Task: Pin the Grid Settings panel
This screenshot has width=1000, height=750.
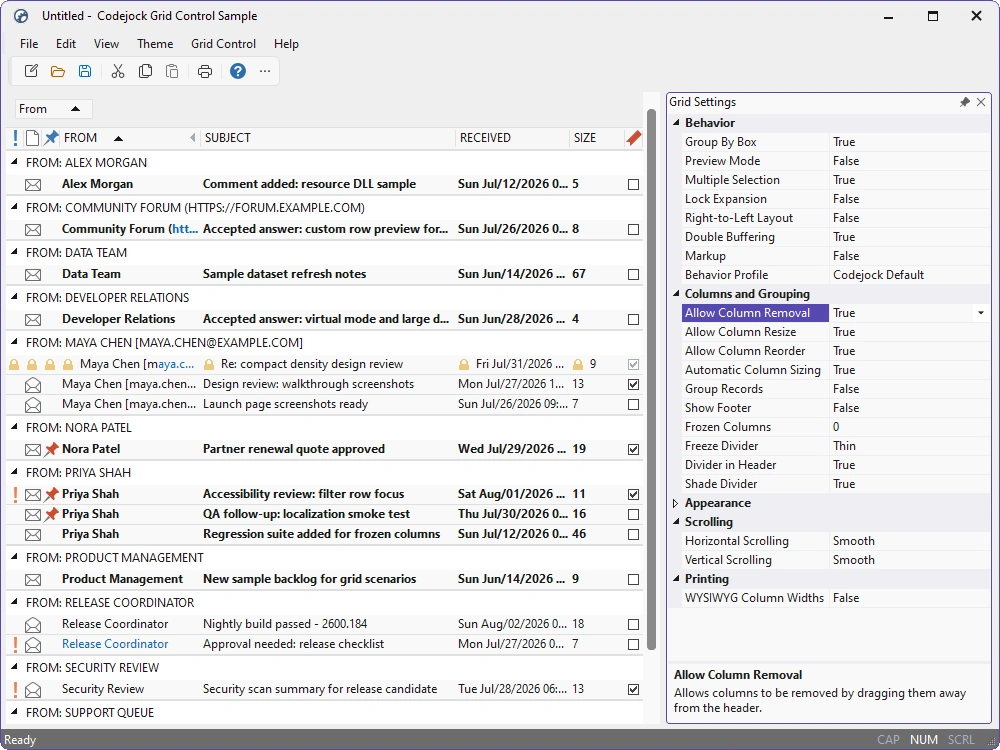Action: point(965,102)
